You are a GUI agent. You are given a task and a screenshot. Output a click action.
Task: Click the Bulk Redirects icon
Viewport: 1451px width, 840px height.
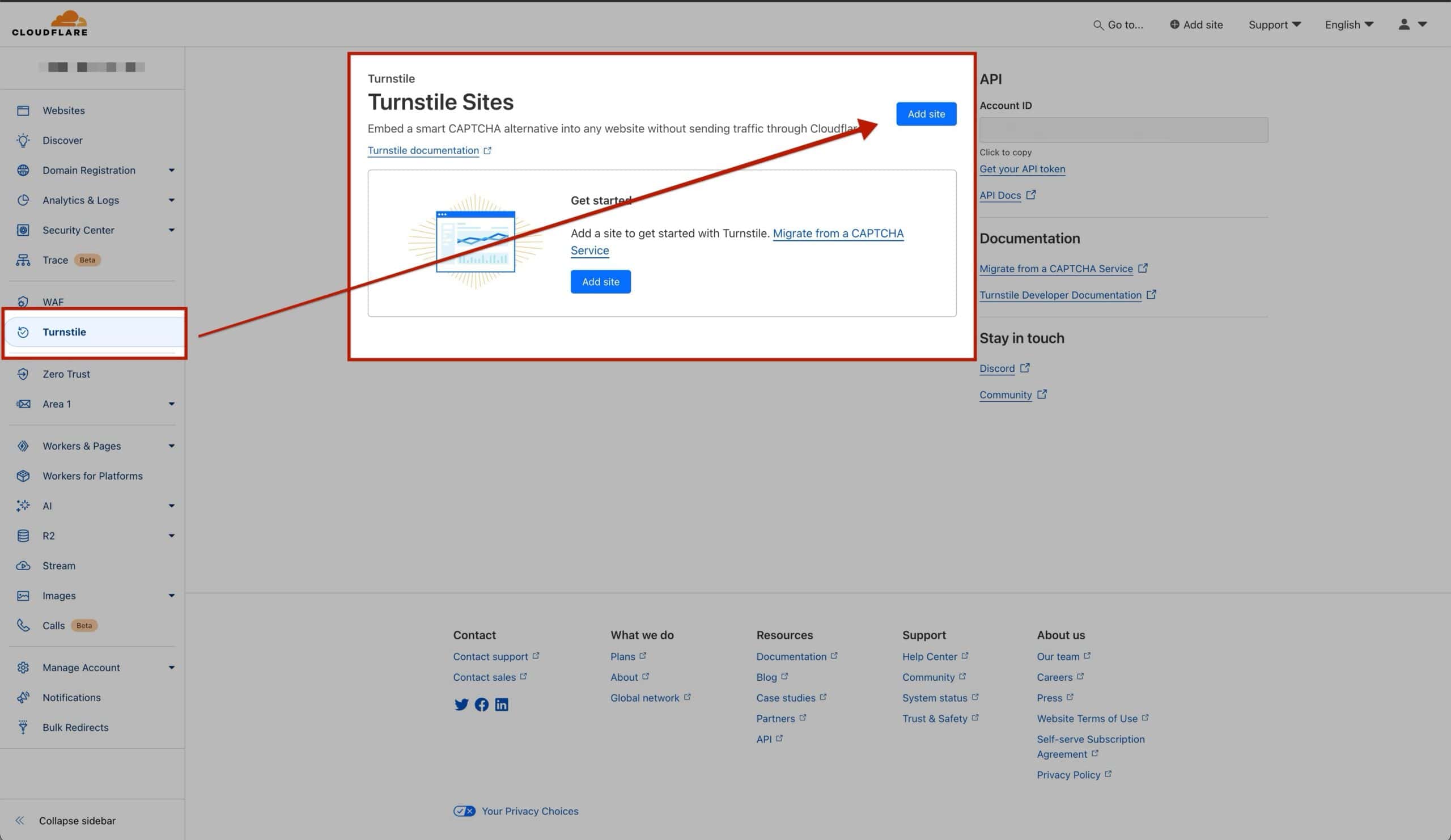pos(23,728)
